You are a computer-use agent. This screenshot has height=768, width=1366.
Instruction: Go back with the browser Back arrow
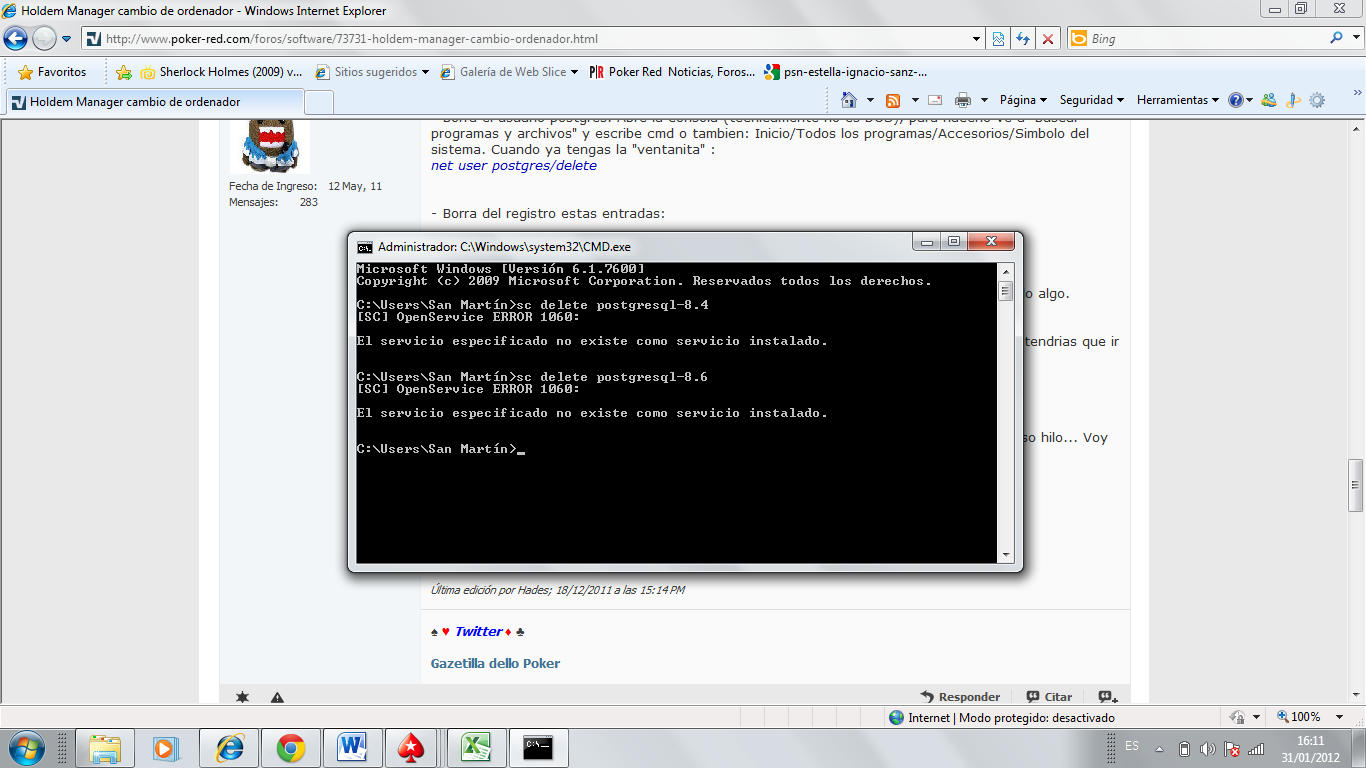tap(15, 39)
